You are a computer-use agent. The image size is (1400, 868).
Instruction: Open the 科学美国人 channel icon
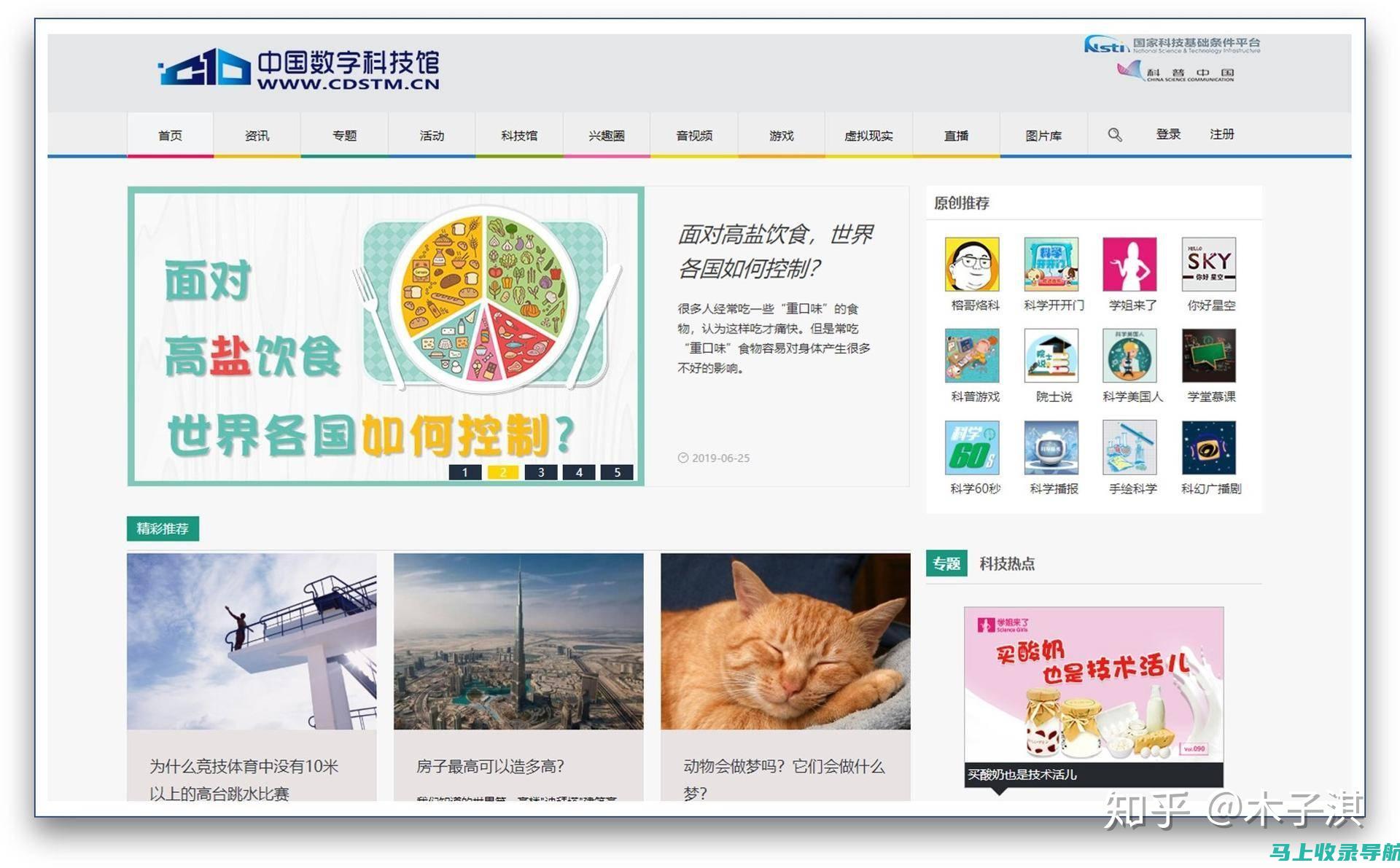(x=1129, y=356)
